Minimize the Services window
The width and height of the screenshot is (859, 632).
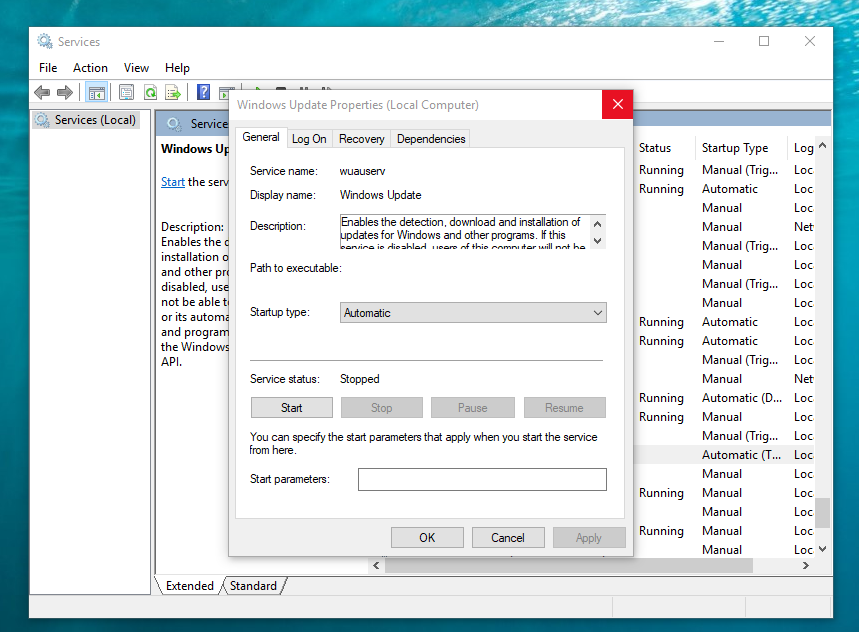(x=719, y=41)
